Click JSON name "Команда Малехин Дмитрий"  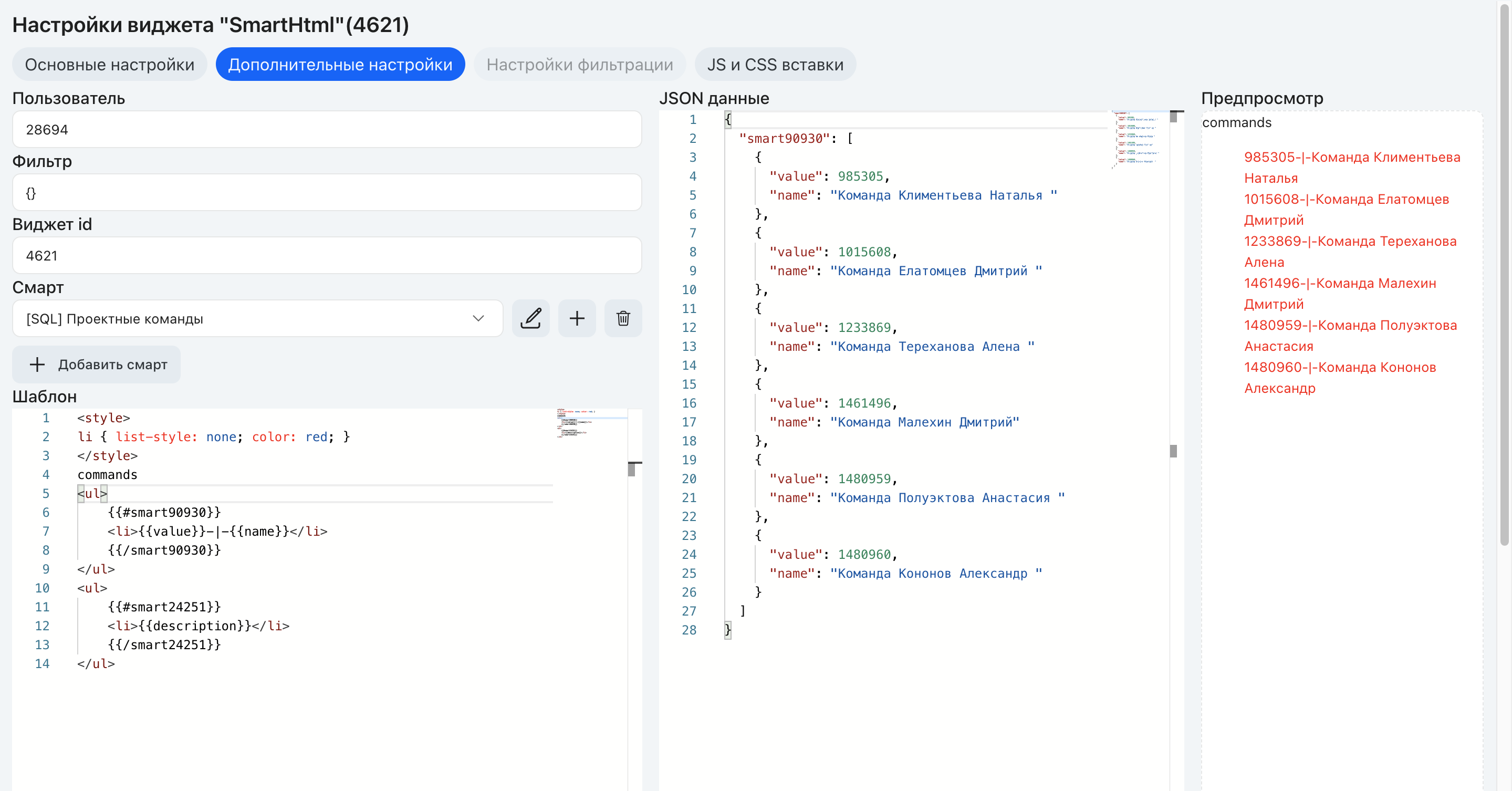[924, 422]
